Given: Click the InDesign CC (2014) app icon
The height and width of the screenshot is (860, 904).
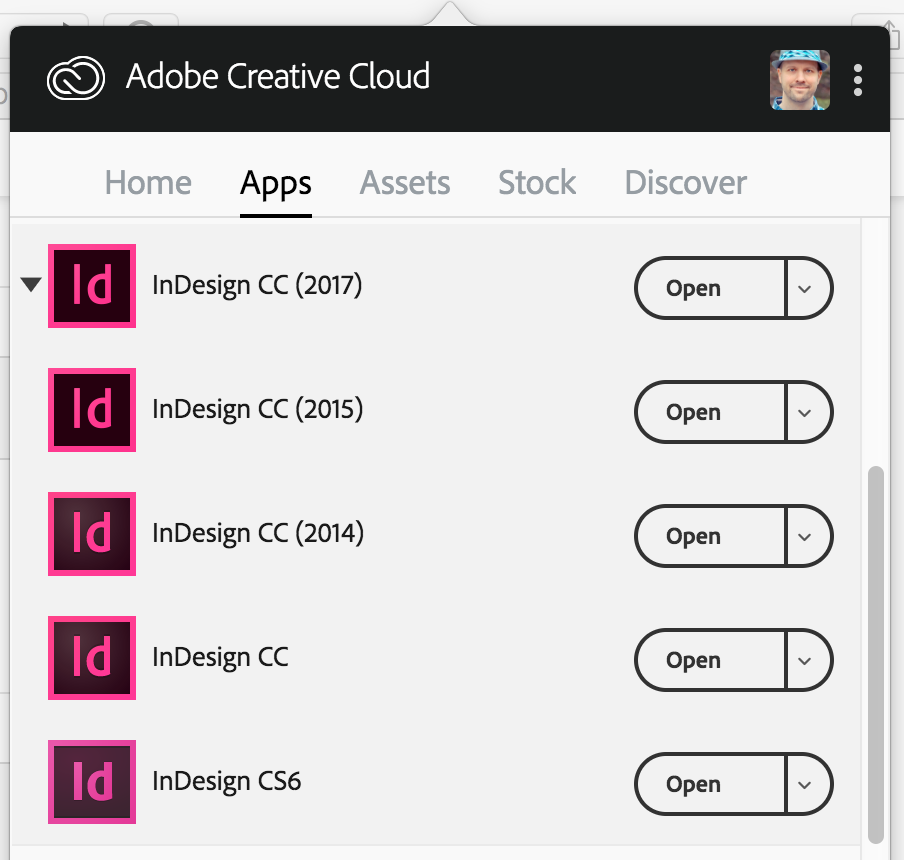Looking at the screenshot, I should click(92, 534).
